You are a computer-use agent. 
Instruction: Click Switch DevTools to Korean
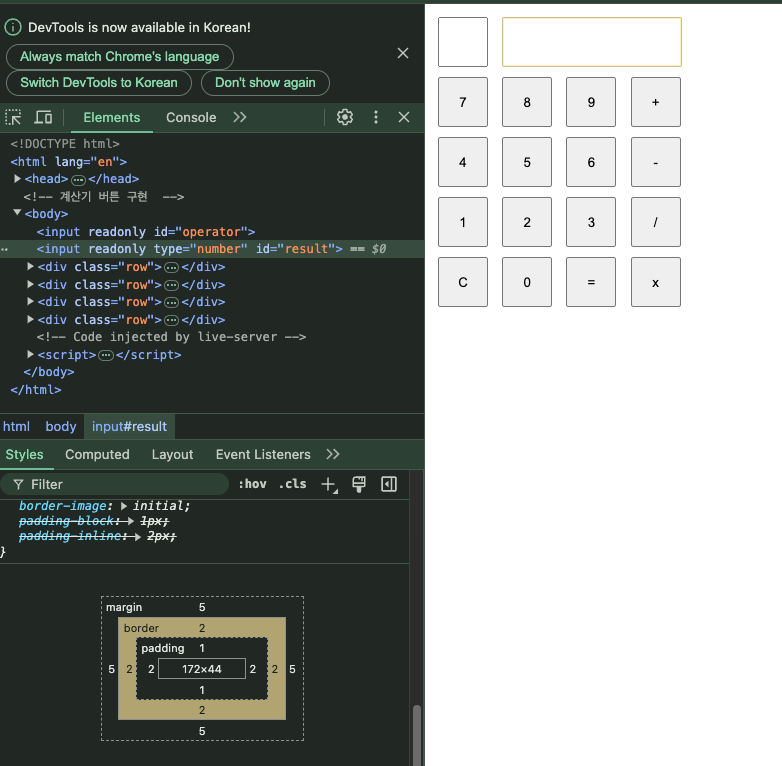[99, 83]
